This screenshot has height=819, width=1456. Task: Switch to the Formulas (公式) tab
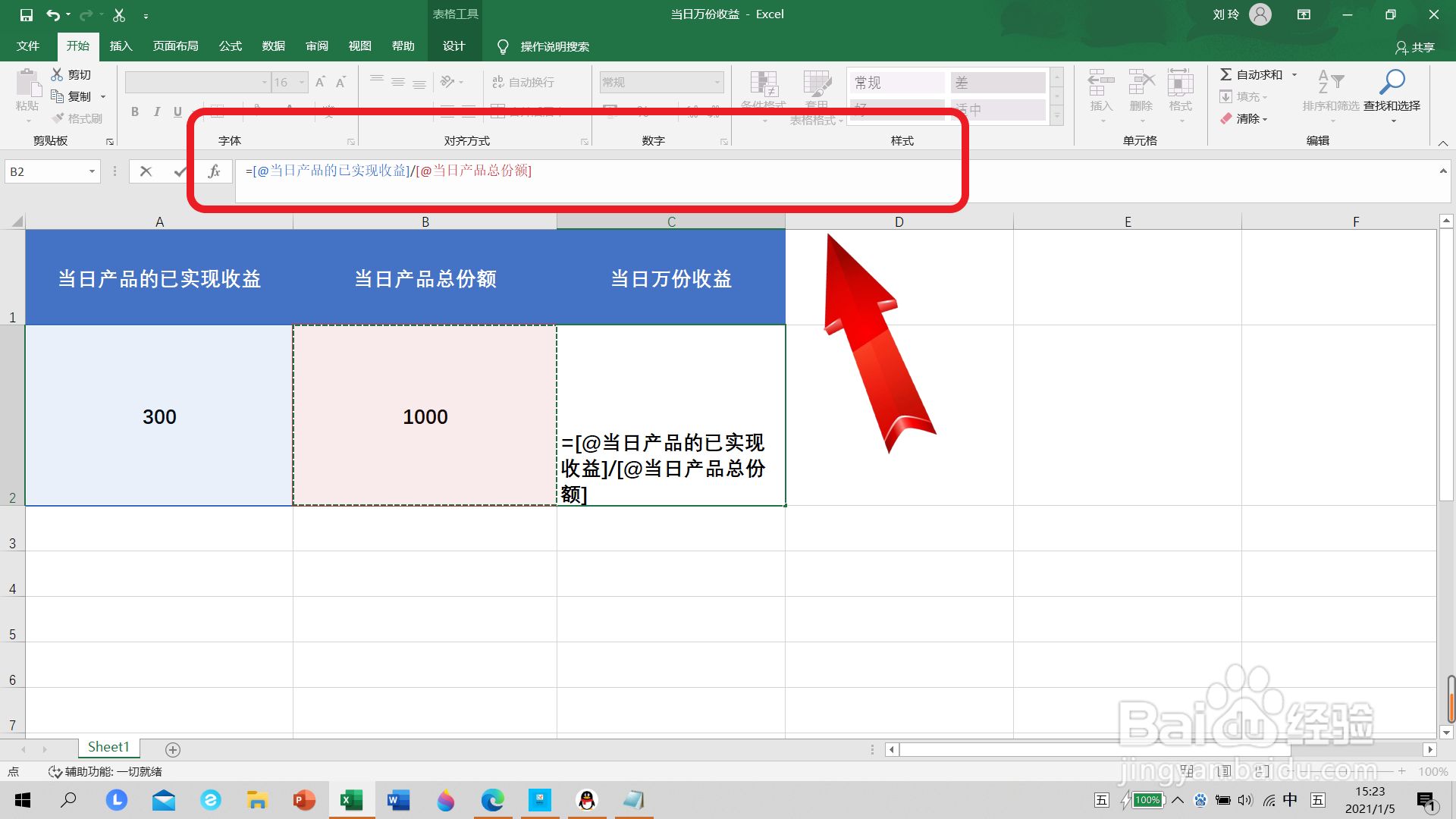231,46
